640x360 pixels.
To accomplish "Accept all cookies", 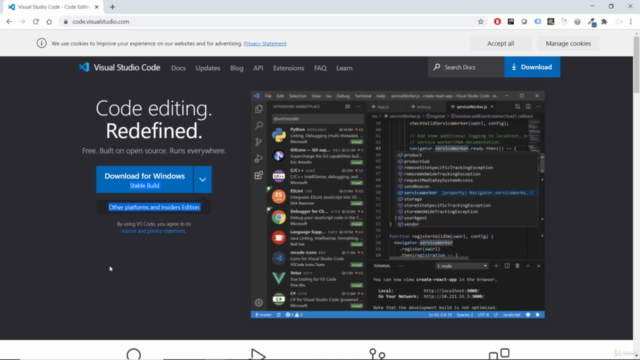I will point(501,43).
